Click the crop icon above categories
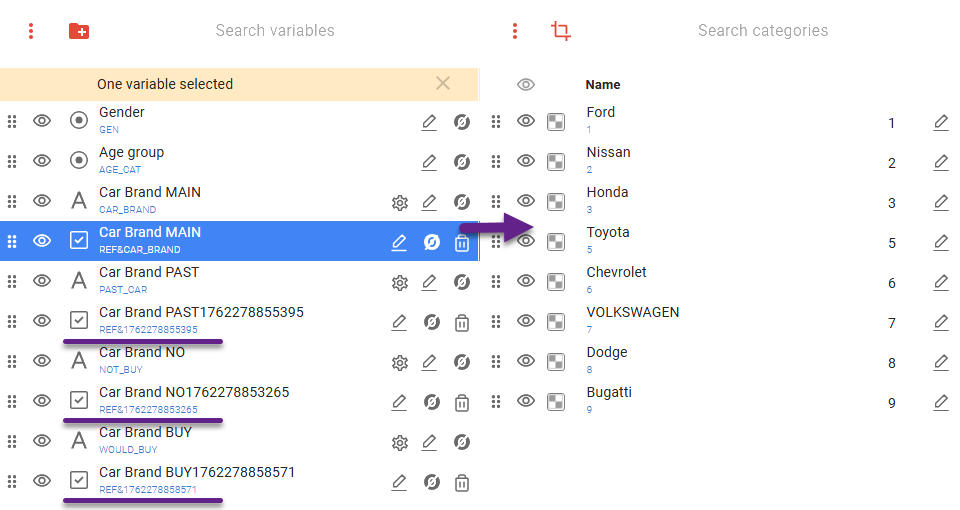960x510 pixels. 561,31
